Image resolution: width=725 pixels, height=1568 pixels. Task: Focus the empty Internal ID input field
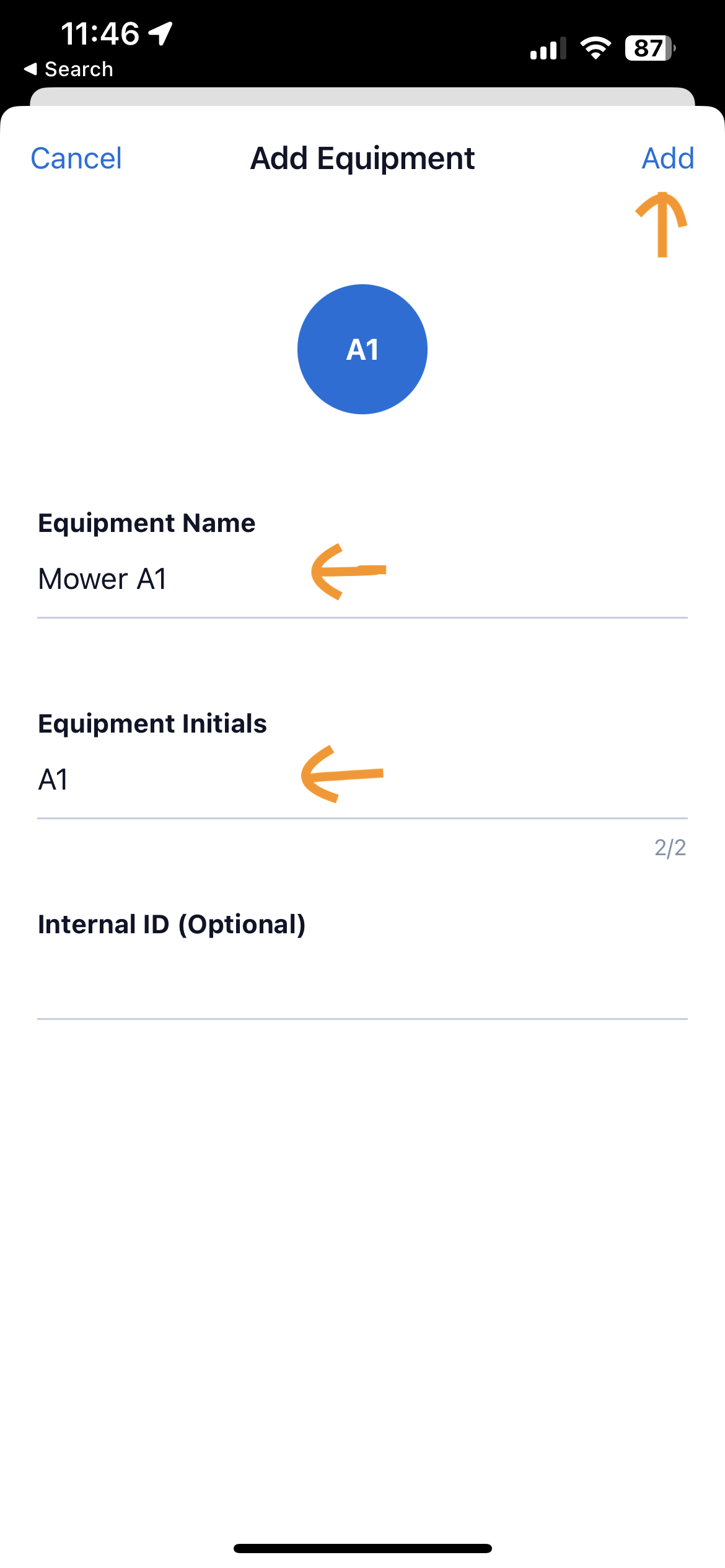pyautogui.click(x=362, y=982)
